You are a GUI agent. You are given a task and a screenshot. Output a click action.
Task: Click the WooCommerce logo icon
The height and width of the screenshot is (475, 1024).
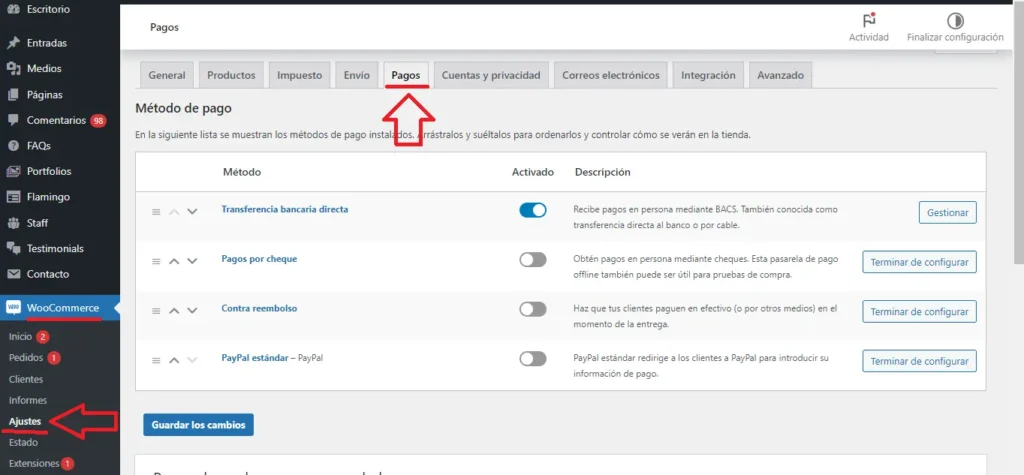tap(13, 308)
